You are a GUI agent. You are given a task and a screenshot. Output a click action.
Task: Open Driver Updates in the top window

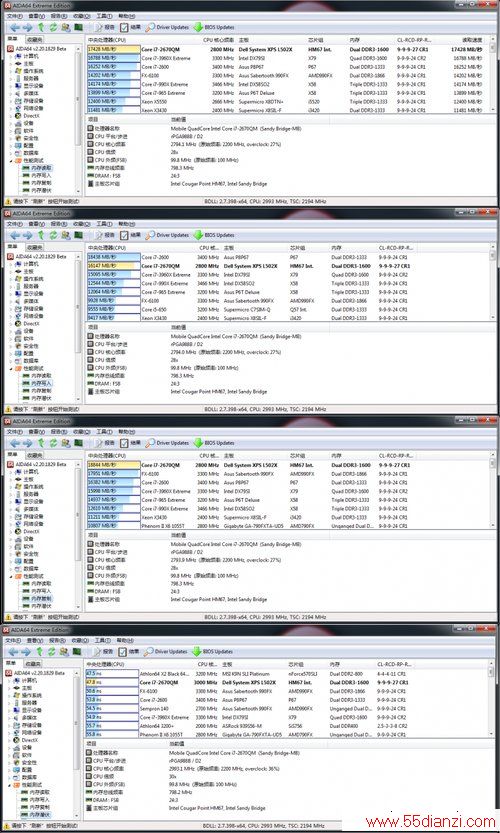167,27
